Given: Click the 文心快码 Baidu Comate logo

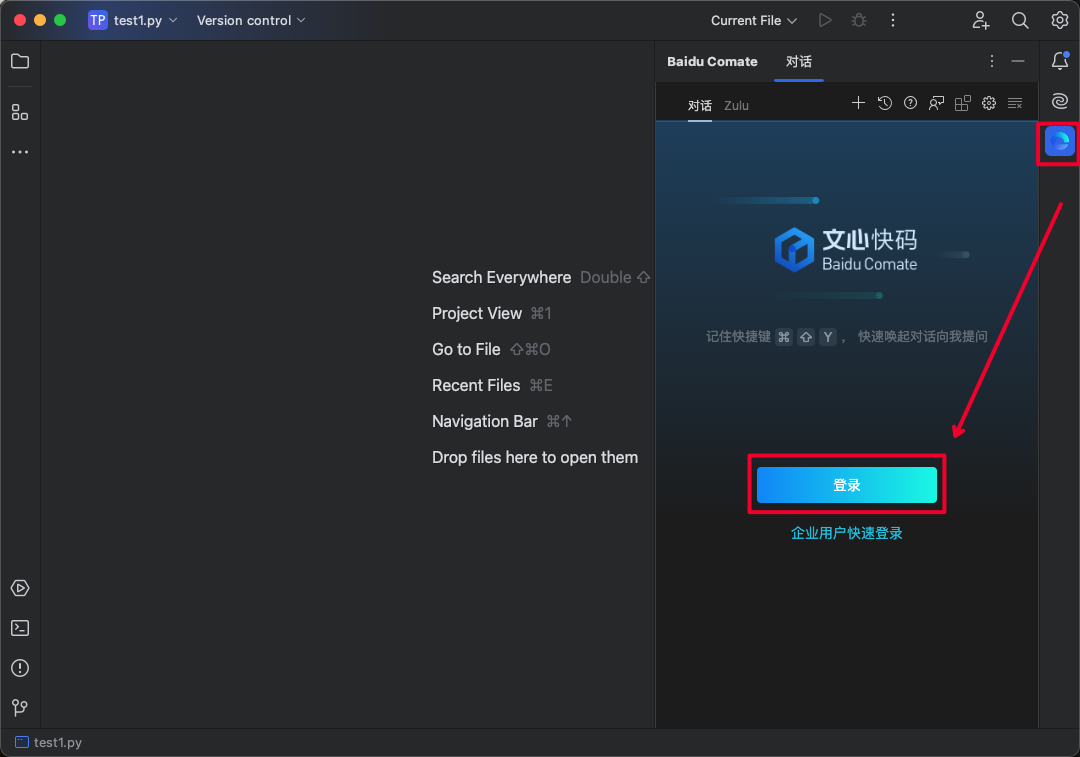Looking at the screenshot, I should pyautogui.click(x=846, y=249).
